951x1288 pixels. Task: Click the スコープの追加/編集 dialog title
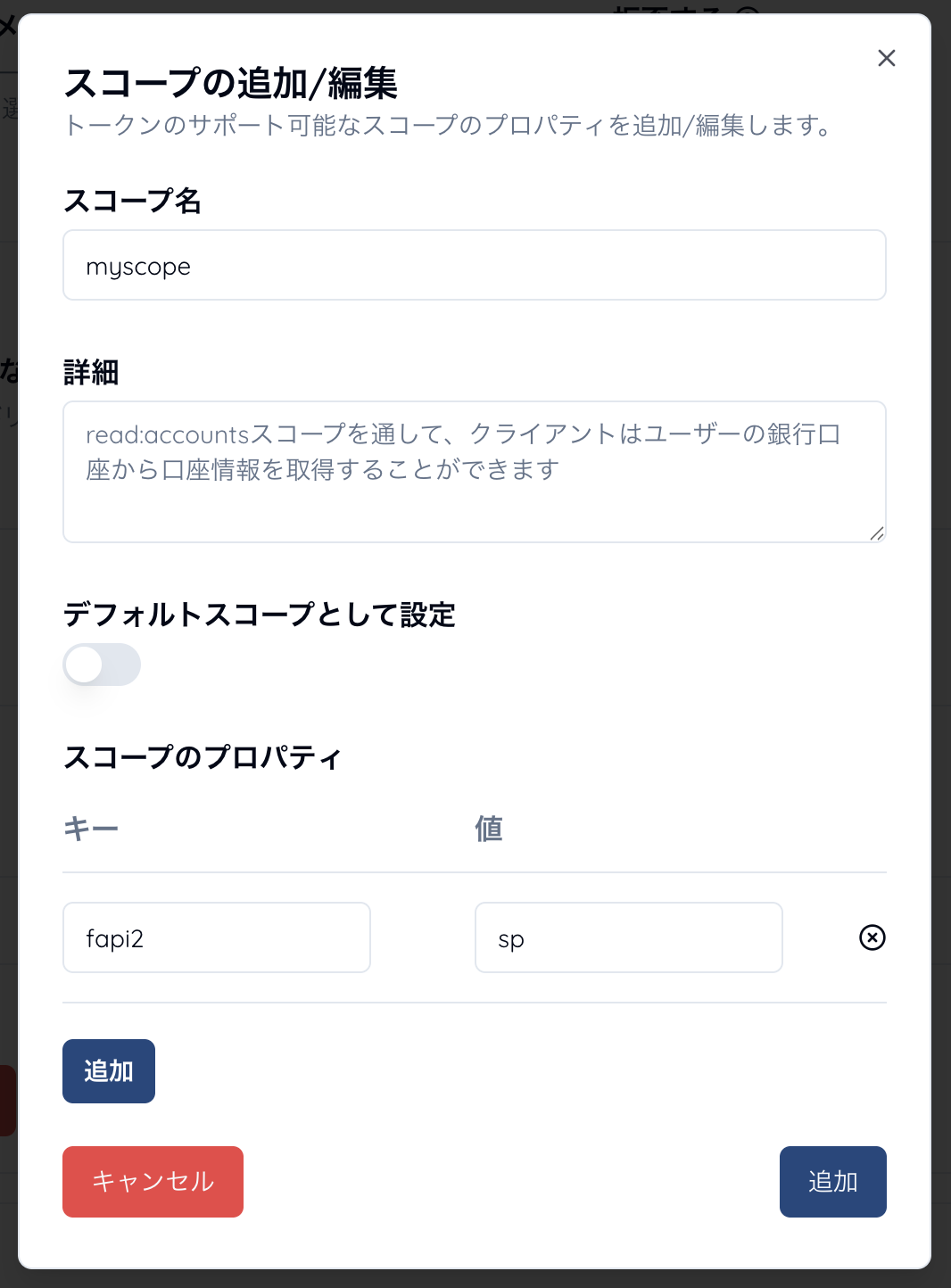click(231, 83)
